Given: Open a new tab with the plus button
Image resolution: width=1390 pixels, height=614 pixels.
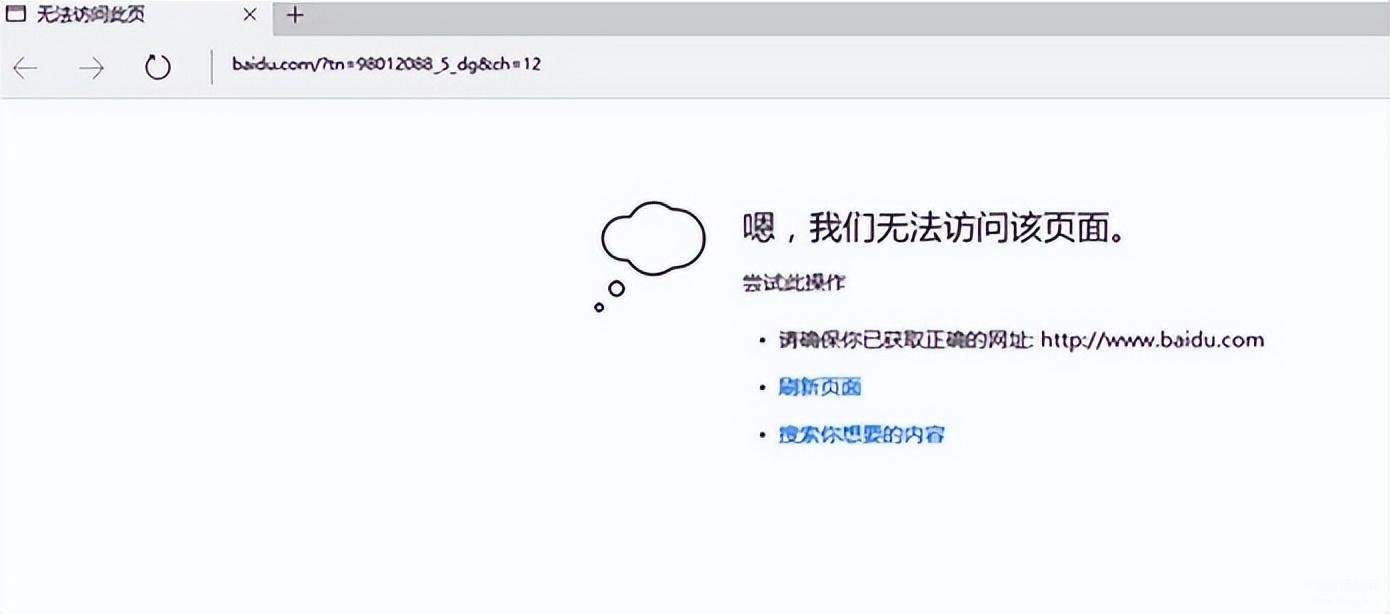Looking at the screenshot, I should pyautogui.click(x=295, y=15).
